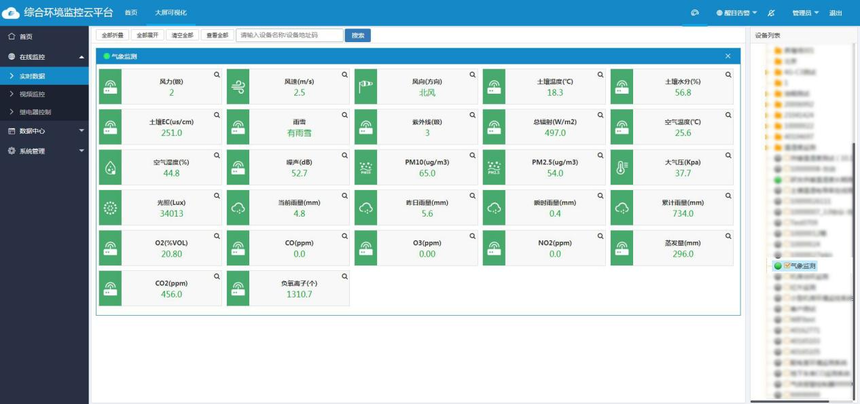Click the PM2.5 particle icon

(494, 167)
